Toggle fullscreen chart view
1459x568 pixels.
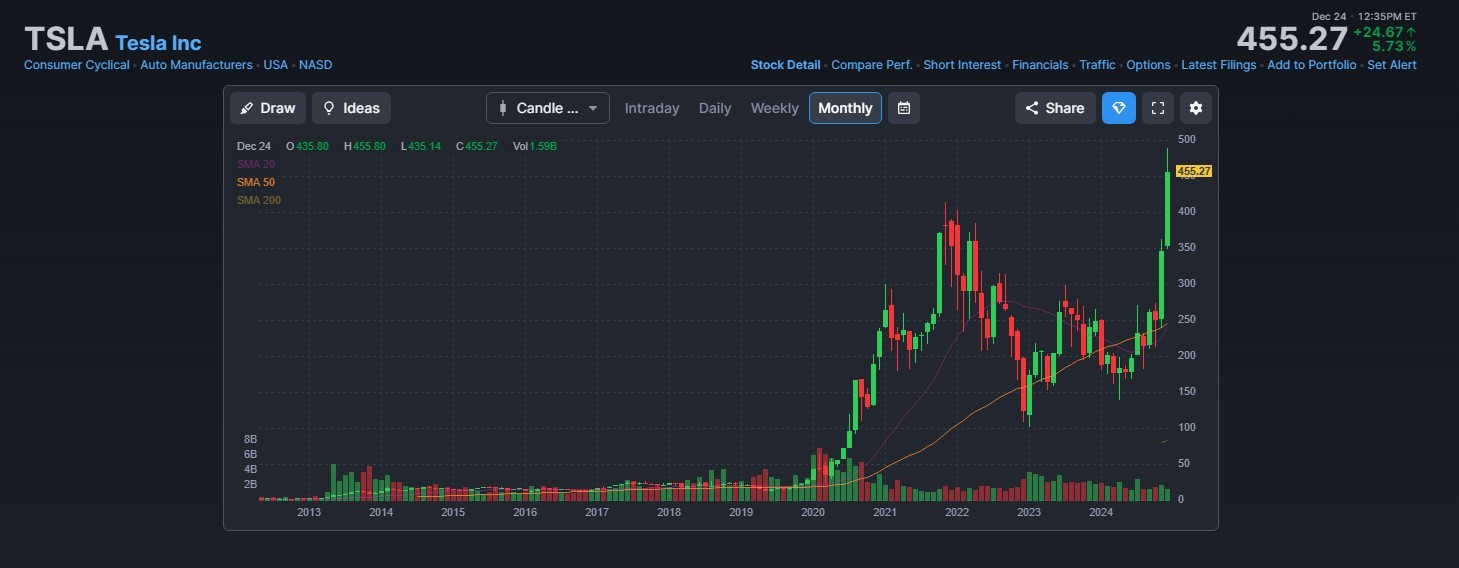[x=1158, y=108]
